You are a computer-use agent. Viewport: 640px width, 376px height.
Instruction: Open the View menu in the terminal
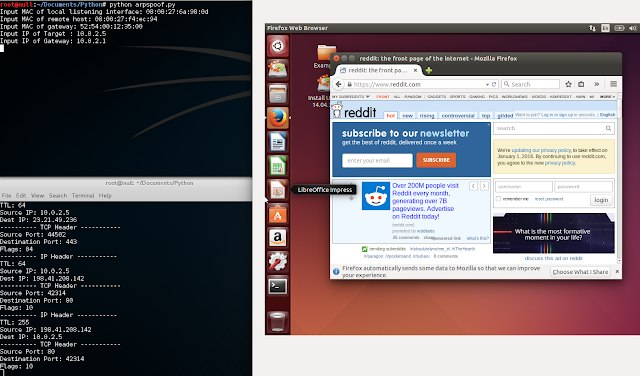38,196
